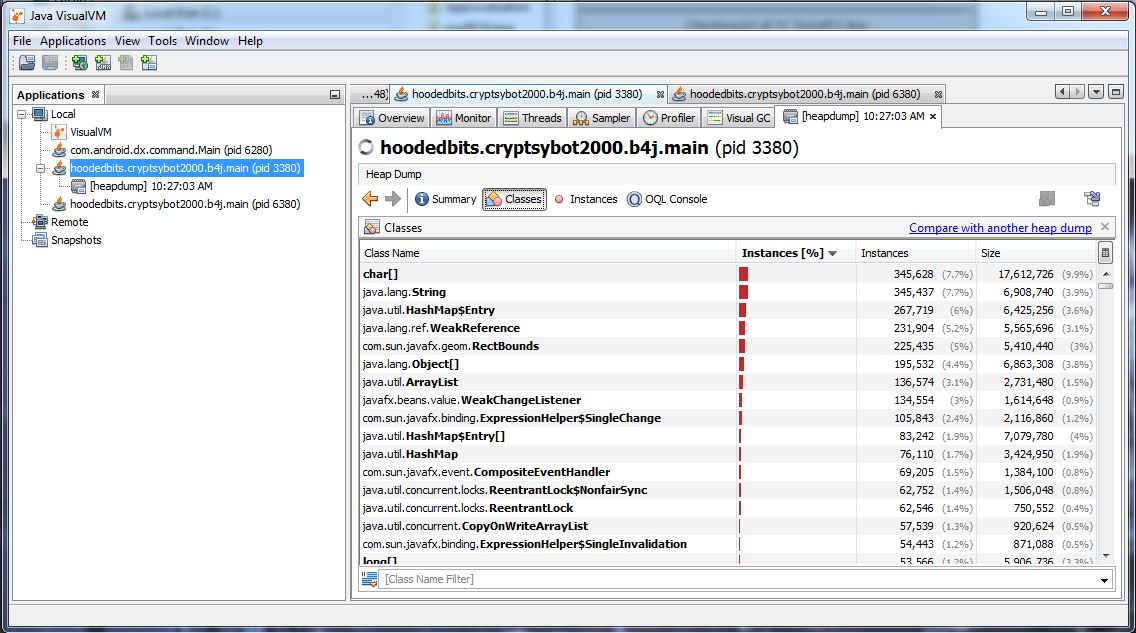Switch to the Overview tab
Viewport: 1136px width, 633px height.
pyautogui.click(x=392, y=117)
